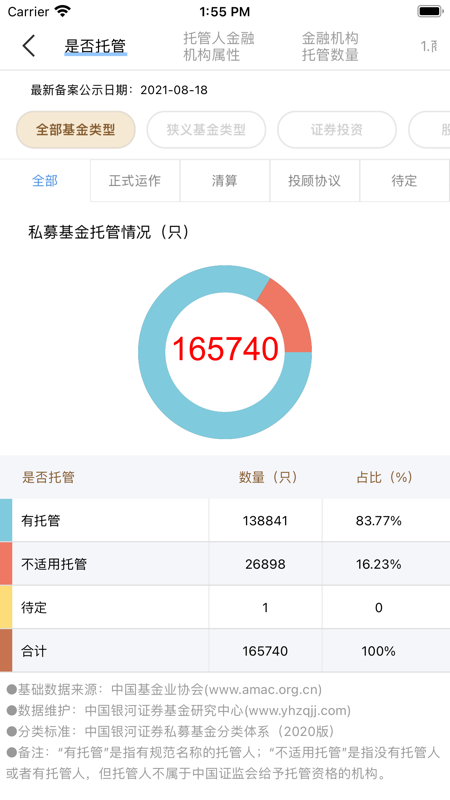The height and width of the screenshot is (800, 450).
Task: Open the 投顾协议 status tab
Action: point(314,181)
